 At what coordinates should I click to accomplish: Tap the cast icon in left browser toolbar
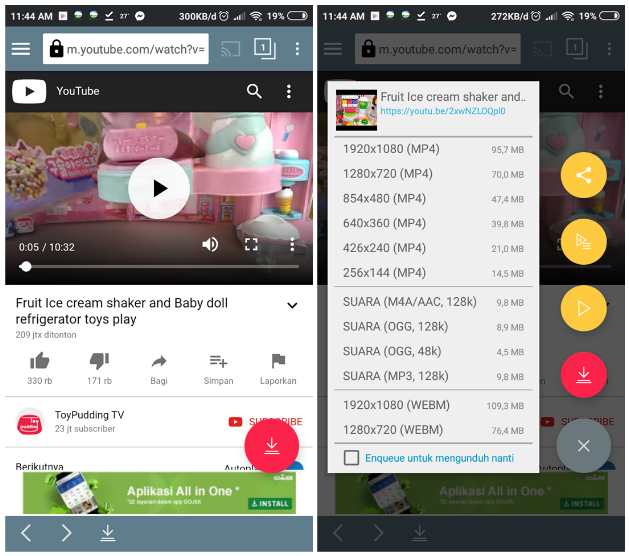pyautogui.click(x=230, y=49)
